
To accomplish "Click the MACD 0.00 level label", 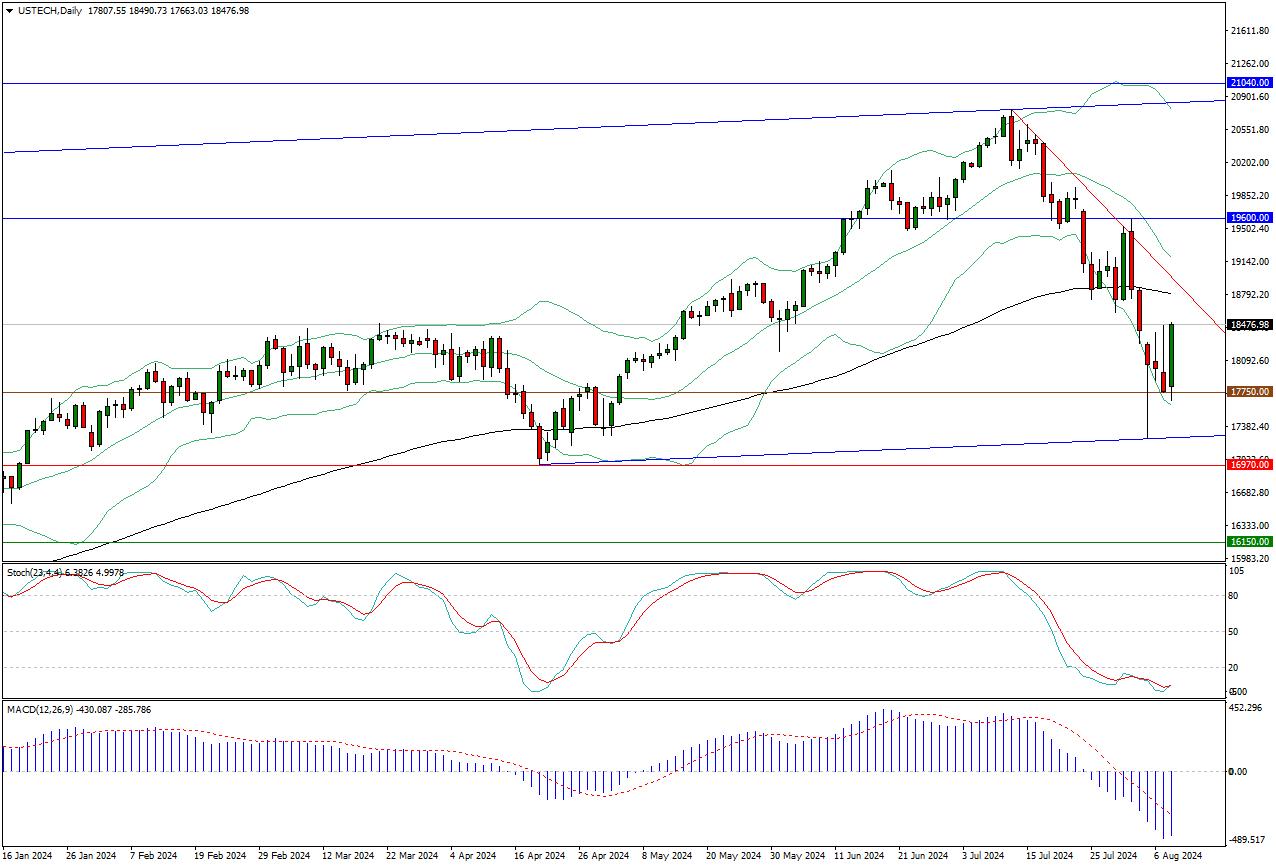I will click(1237, 771).
